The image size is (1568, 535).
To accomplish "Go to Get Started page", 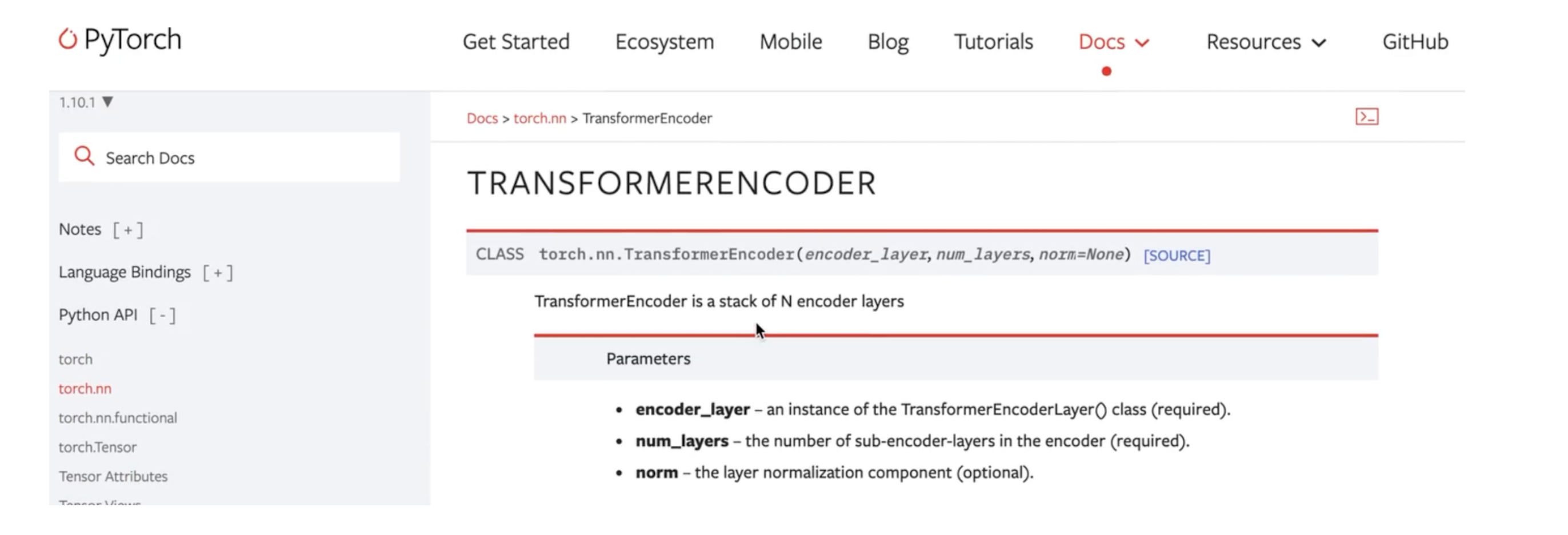I will (x=515, y=42).
